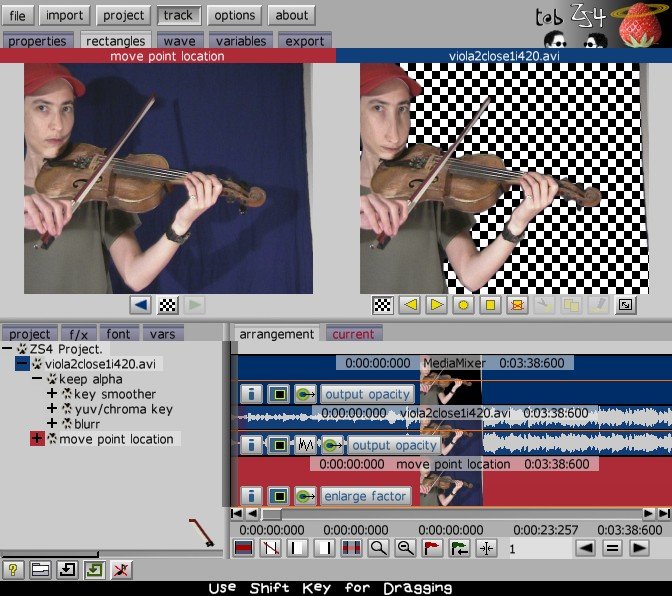
Task: Select move point location tree item
Action: (x=116, y=439)
